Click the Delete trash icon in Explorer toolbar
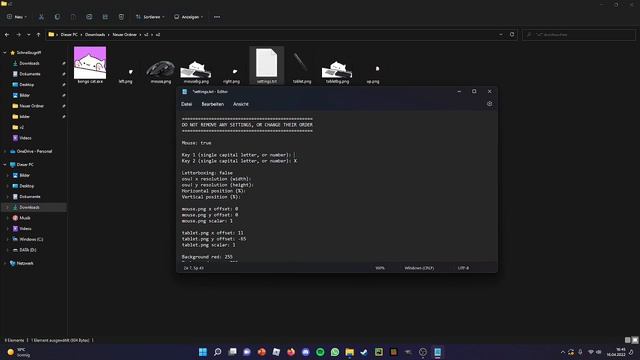Image resolution: width=640 pixels, height=360 pixels. pos(121,17)
